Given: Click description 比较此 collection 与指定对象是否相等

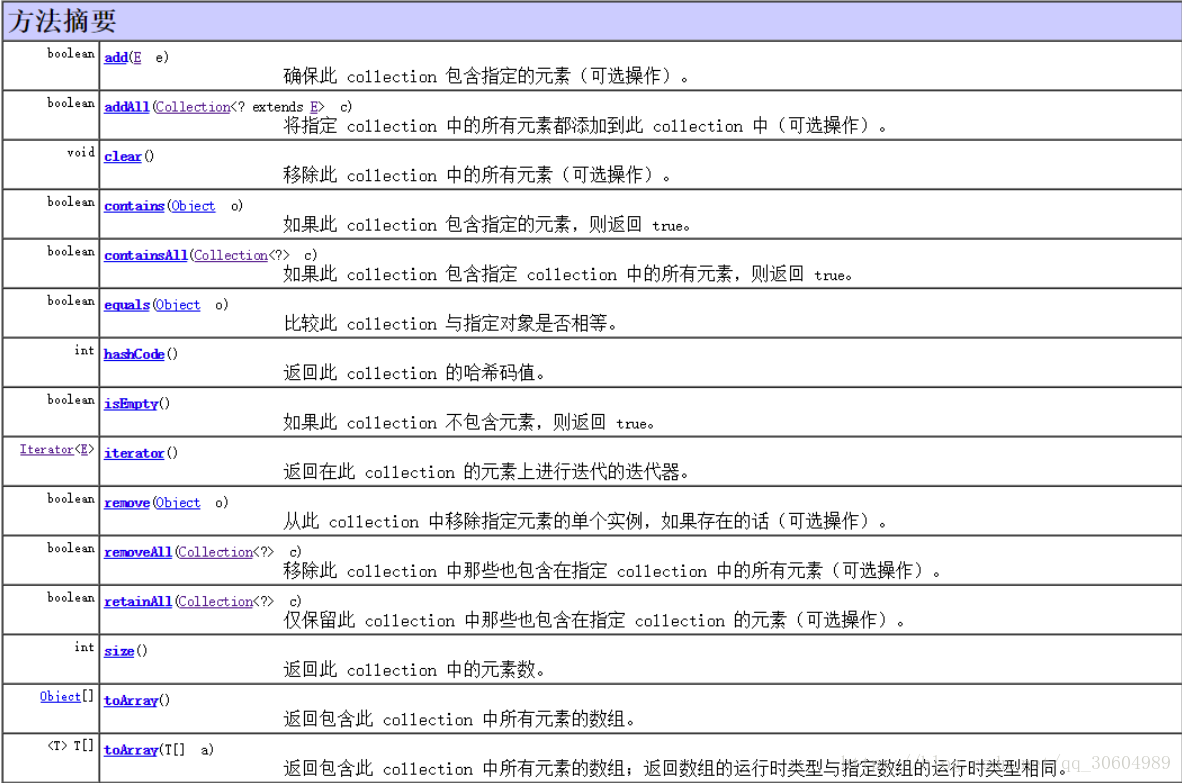Looking at the screenshot, I should coord(451,324).
